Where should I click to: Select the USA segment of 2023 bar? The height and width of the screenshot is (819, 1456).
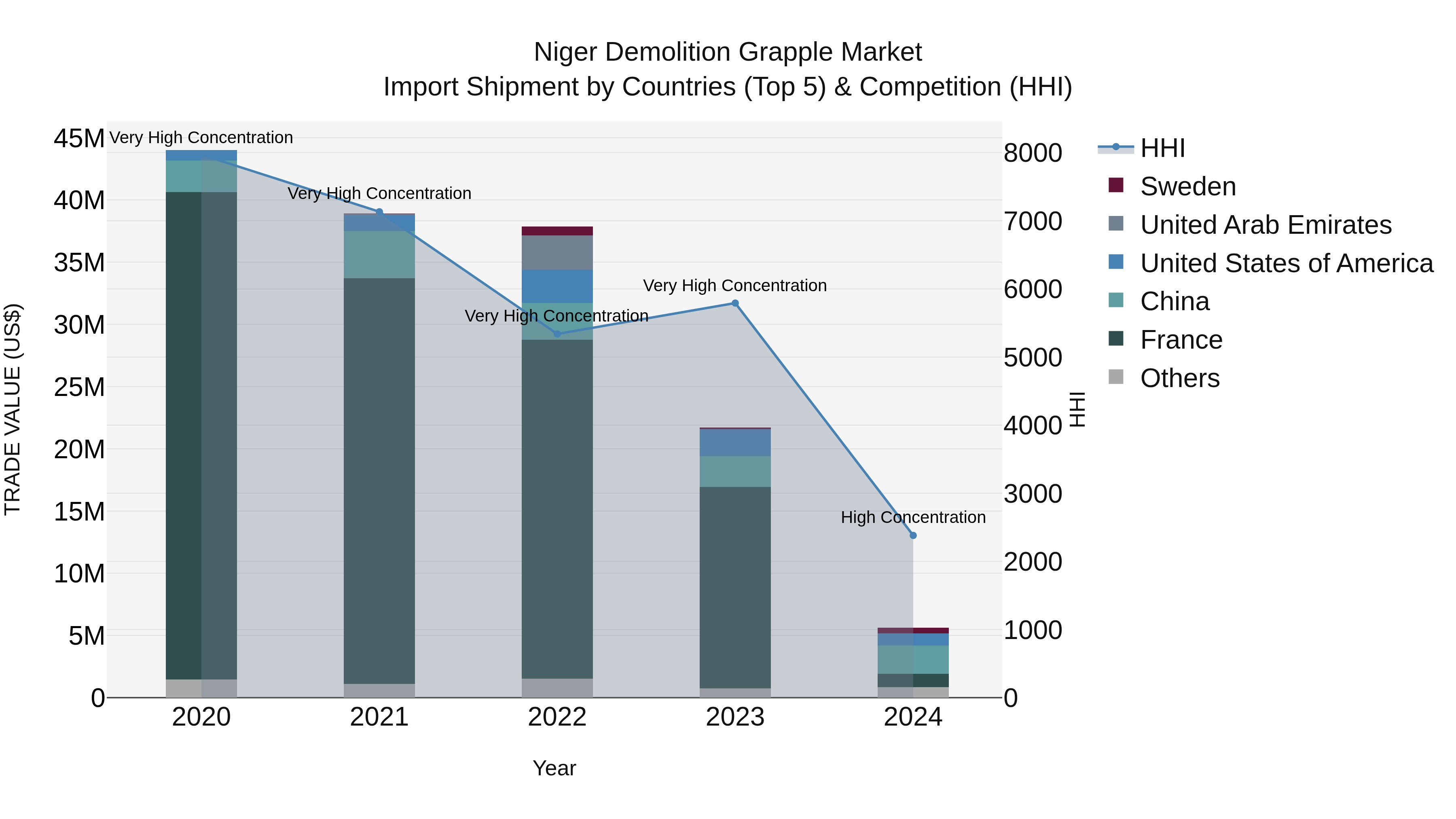coord(735,442)
